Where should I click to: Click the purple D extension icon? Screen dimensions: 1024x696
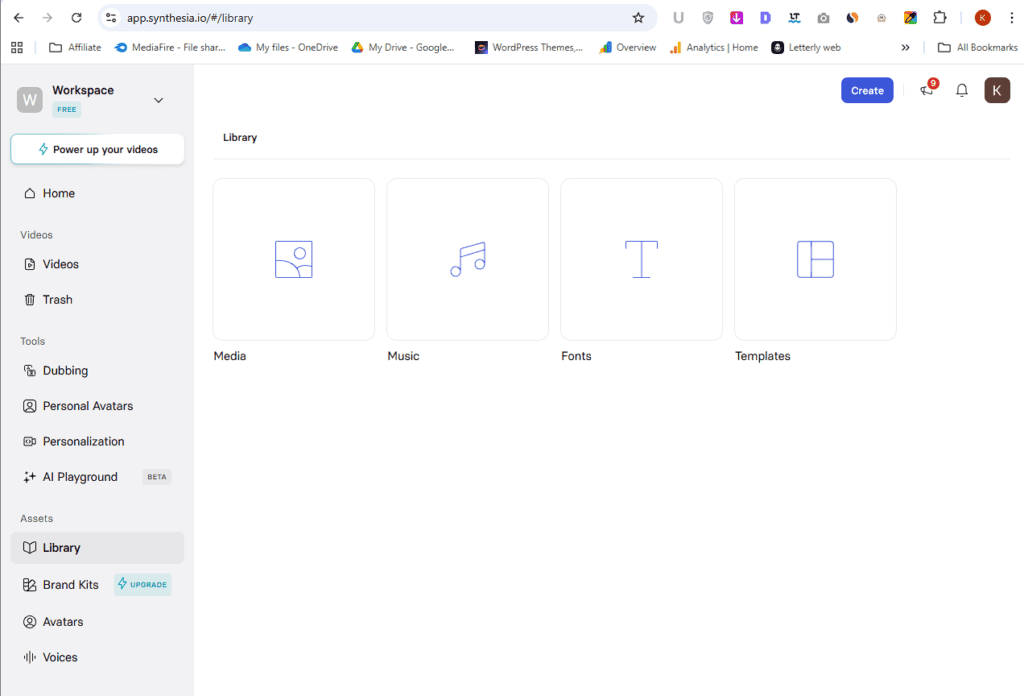(765, 18)
